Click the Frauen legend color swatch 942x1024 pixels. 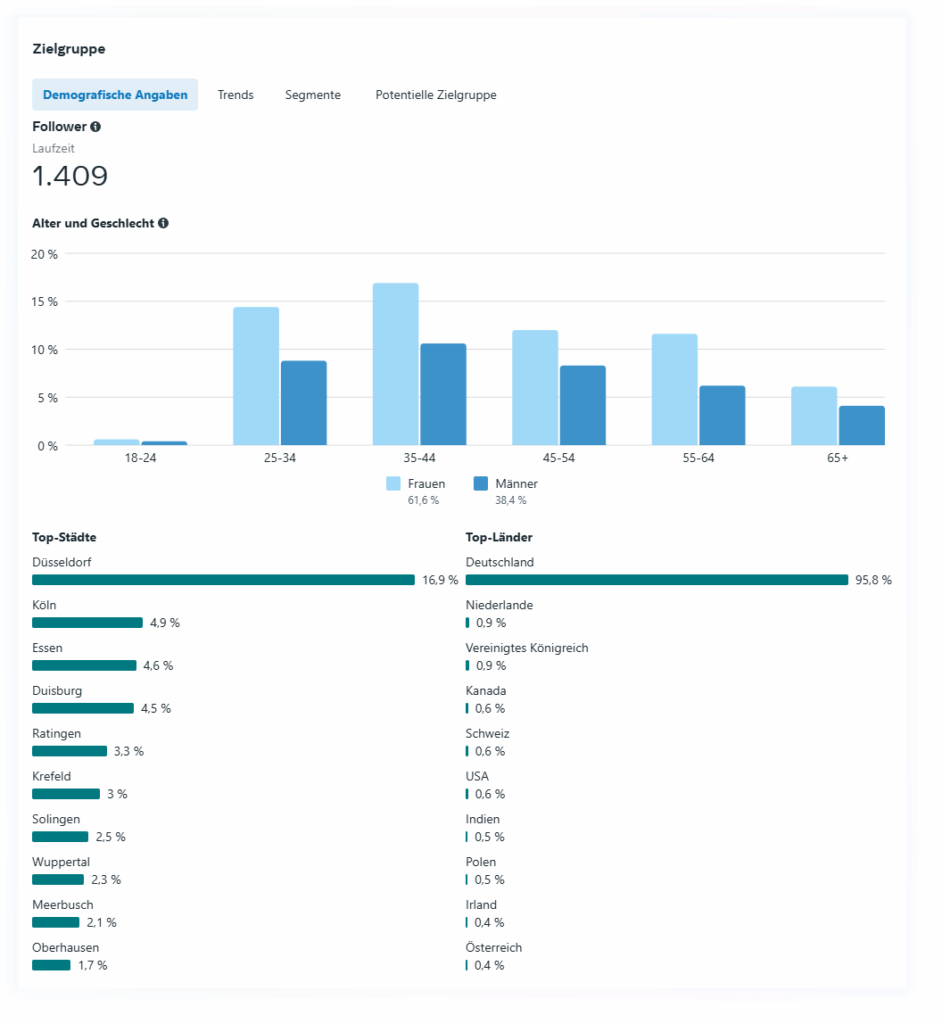pos(393,484)
